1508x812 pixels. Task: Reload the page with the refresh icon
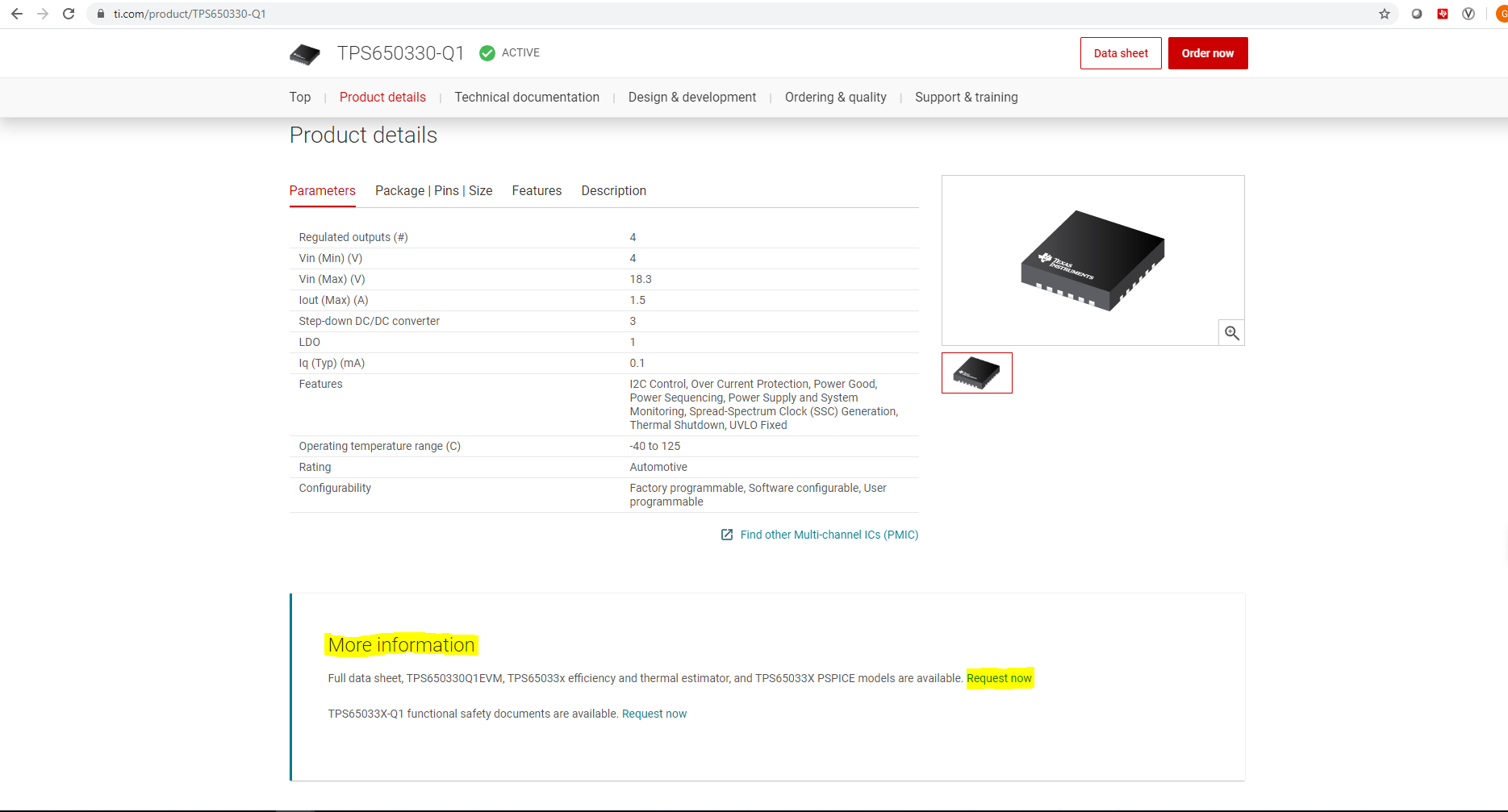tap(69, 14)
